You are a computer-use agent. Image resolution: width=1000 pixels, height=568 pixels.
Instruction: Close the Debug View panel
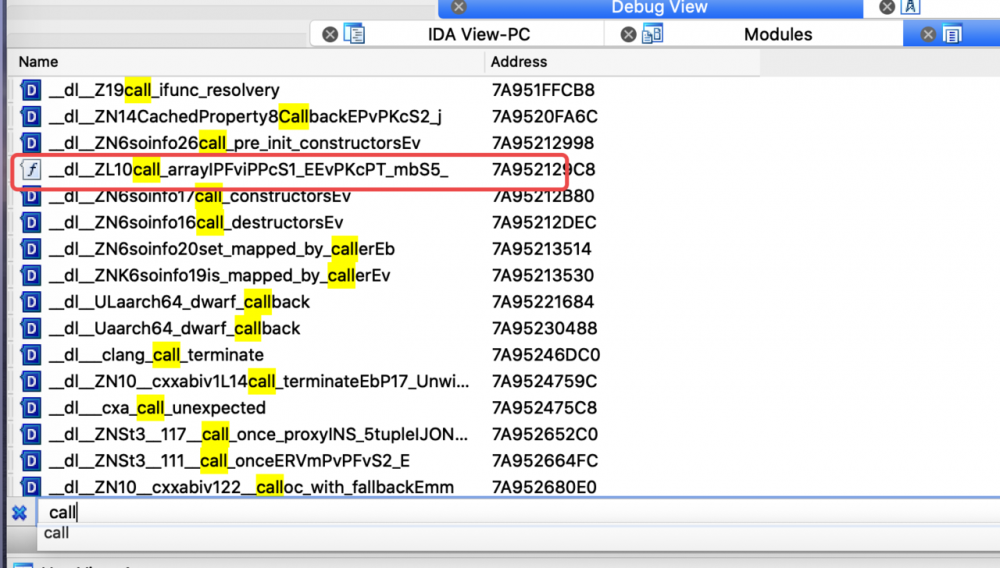(459, 7)
